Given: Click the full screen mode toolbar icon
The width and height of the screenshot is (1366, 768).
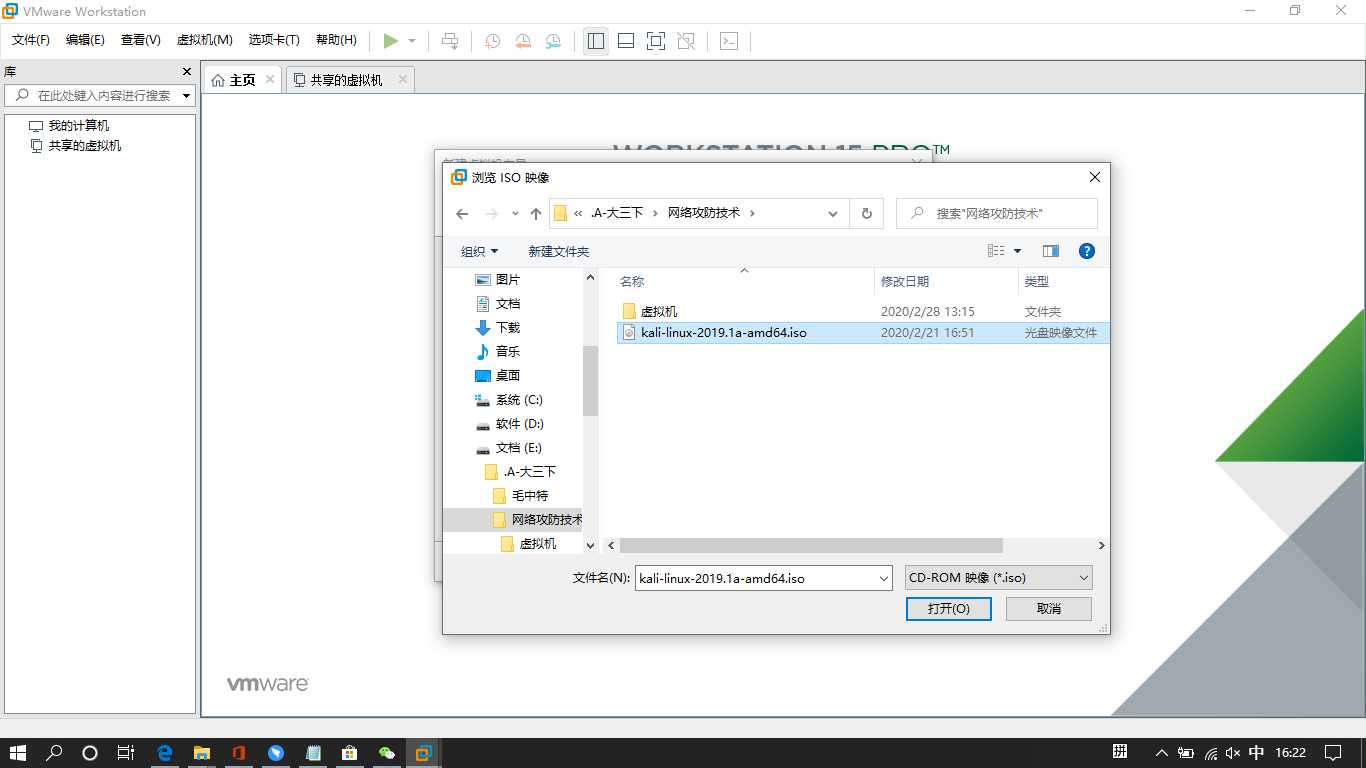Looking at the screenshot, I should coord(656,41).
